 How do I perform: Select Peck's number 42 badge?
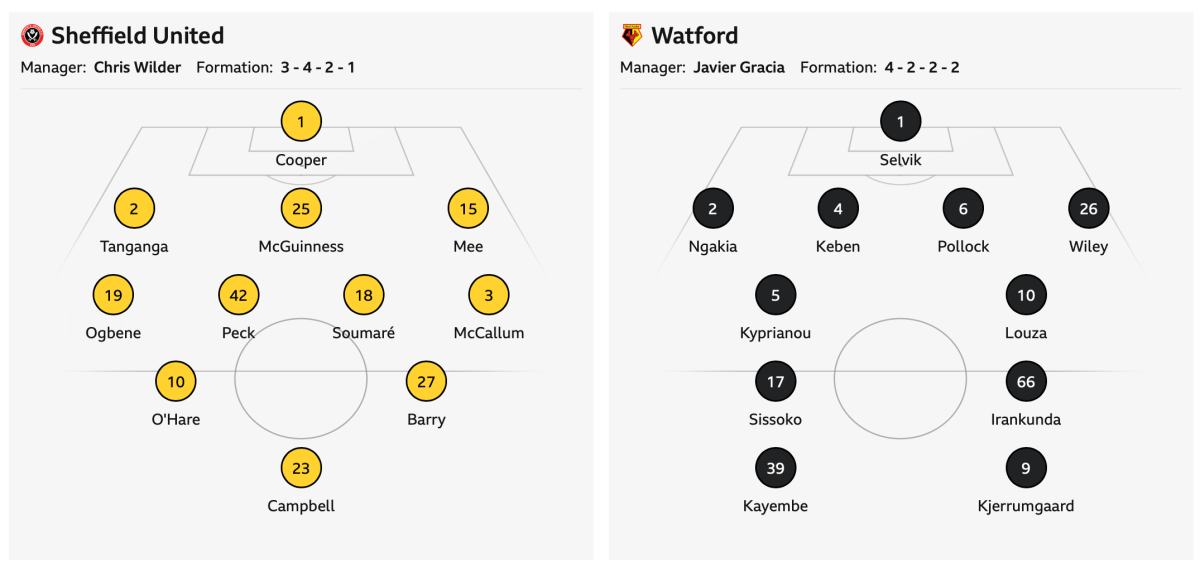[x=238, y=295]
